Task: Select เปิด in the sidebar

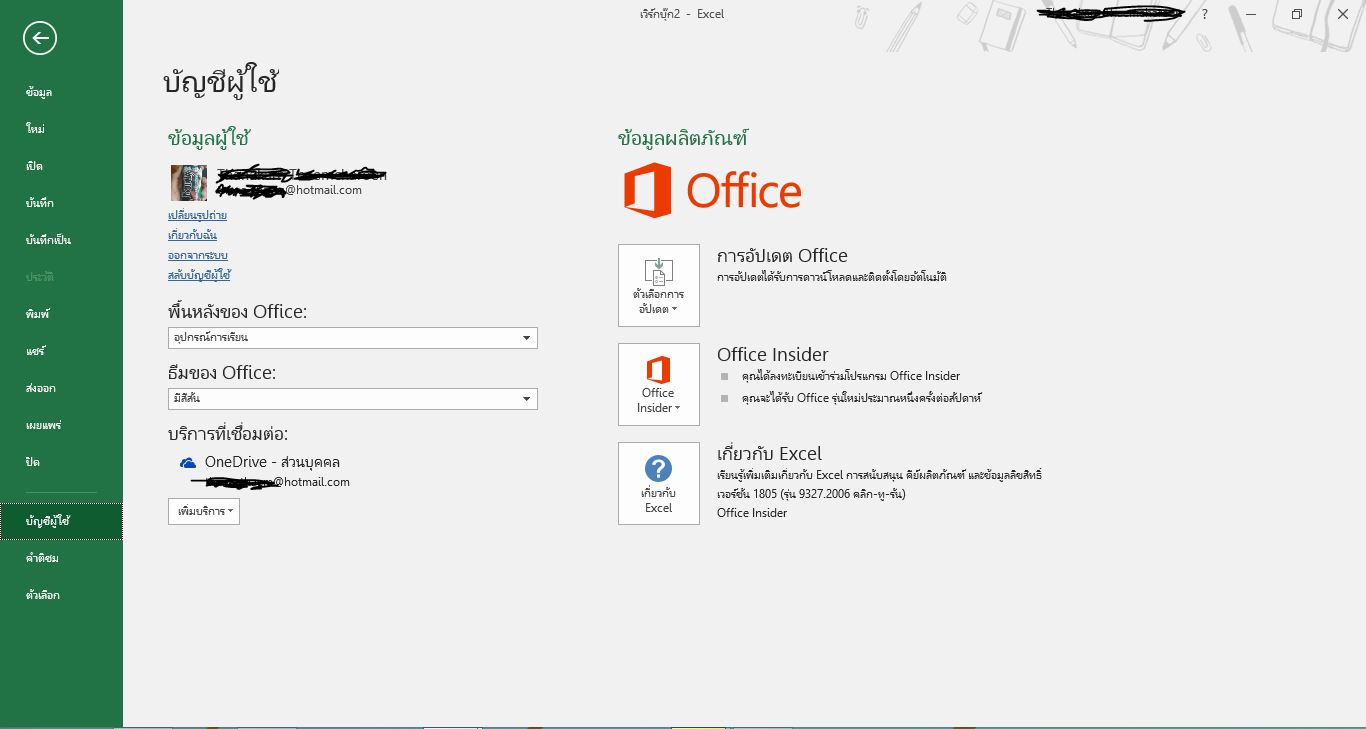Action: [61, 166]
